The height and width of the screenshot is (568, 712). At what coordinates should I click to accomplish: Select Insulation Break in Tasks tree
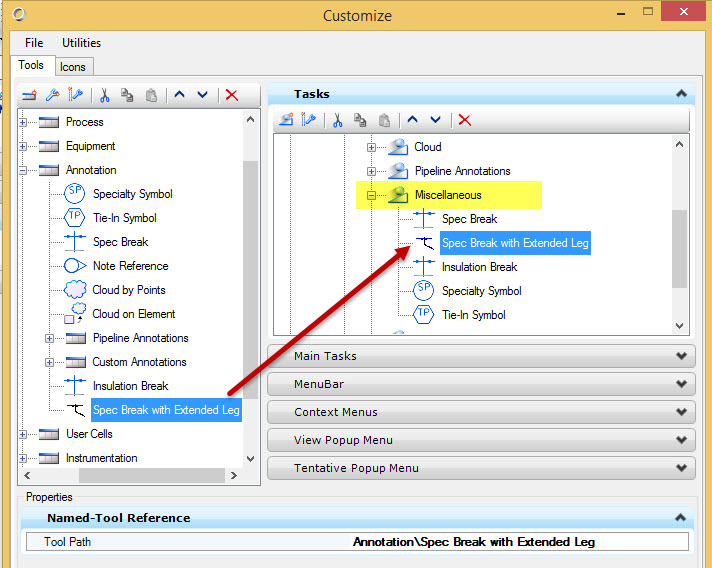pyautogui.click(x=480, y=267)
